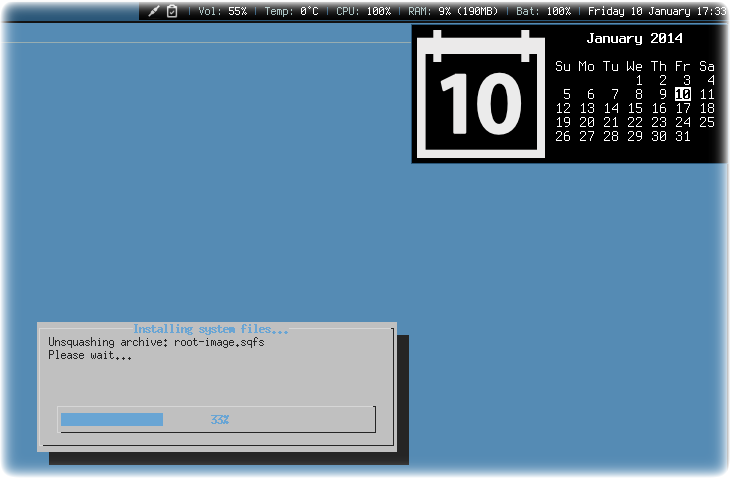730x478 pixels.
Task: Click the RAM: 9% (190MB) indicator
Action: tap(453, 11)
